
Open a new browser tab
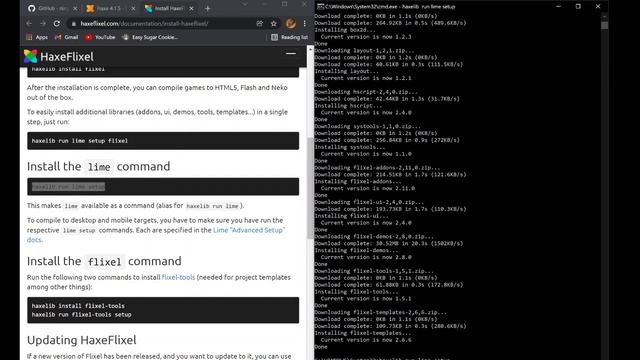tap(207, 8)
